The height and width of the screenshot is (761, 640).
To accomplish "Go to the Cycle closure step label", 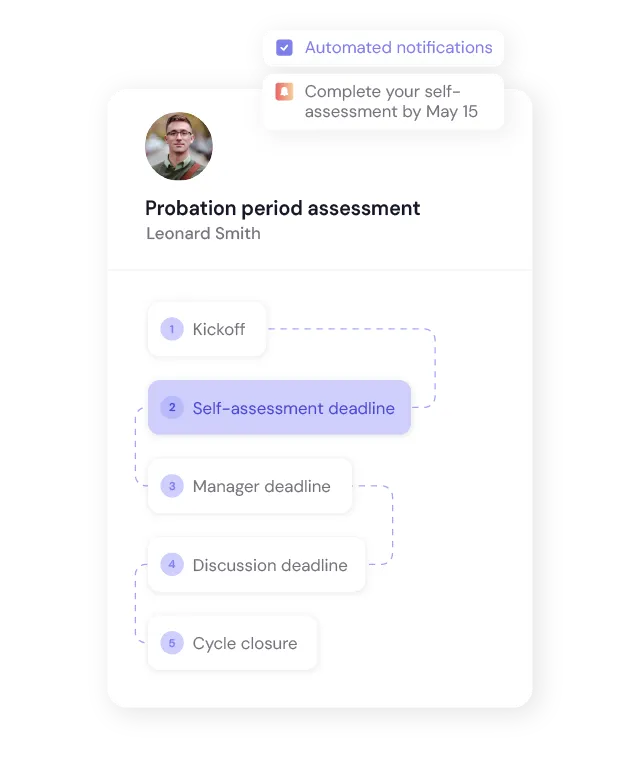I will click(245, 643).
